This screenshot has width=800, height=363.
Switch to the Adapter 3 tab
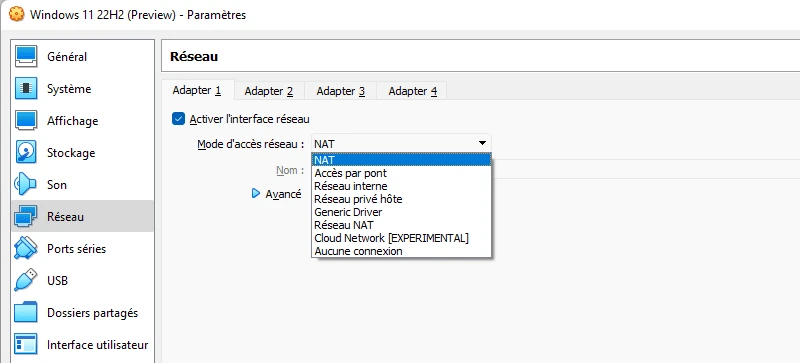click(341, 91)
